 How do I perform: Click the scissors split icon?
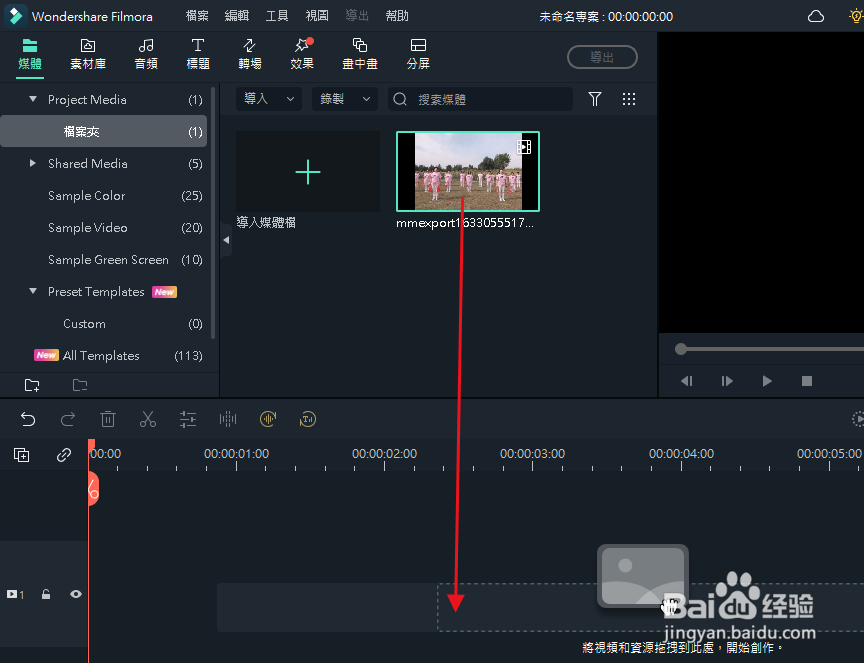point(148,419)
